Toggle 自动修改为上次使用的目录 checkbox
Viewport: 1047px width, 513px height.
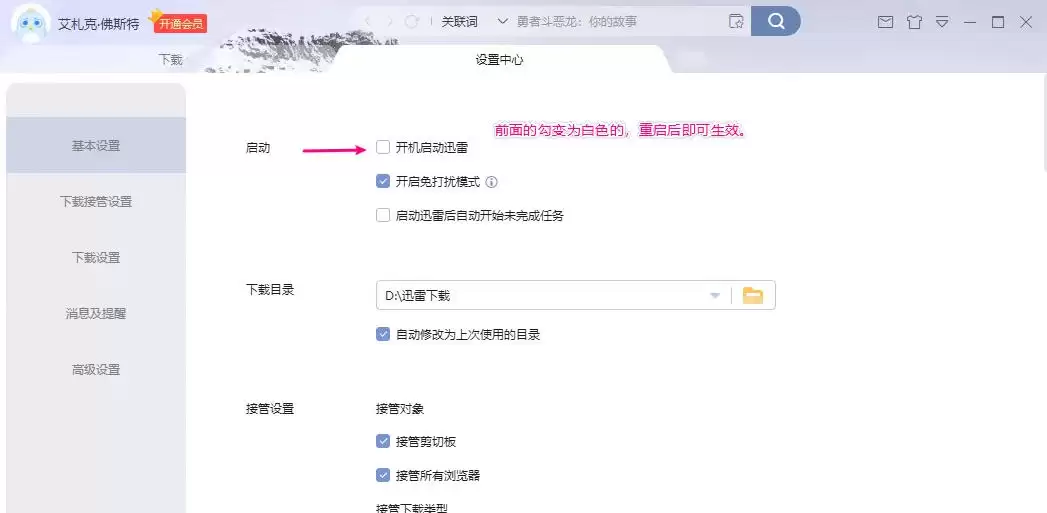[x=383, y=335]
